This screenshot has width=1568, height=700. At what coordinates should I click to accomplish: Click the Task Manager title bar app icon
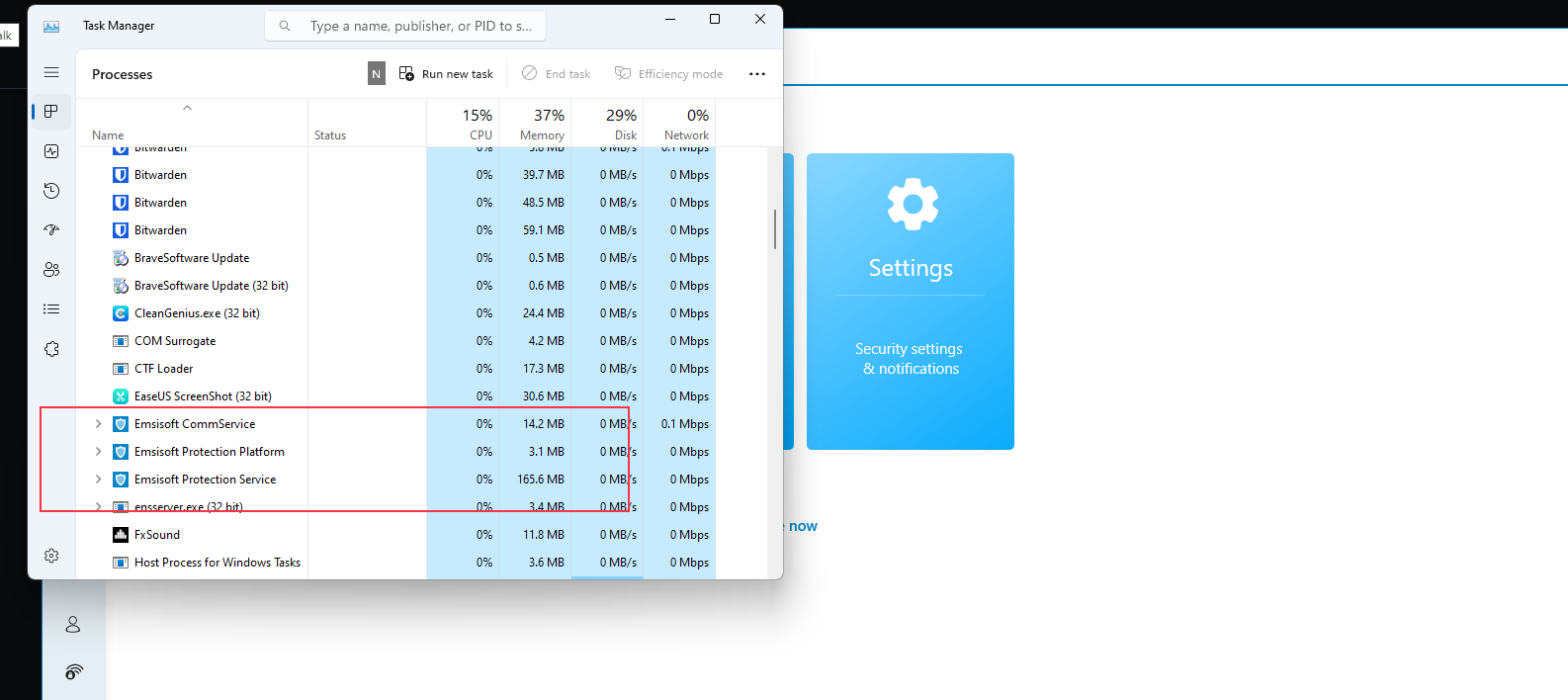point(51,26)
